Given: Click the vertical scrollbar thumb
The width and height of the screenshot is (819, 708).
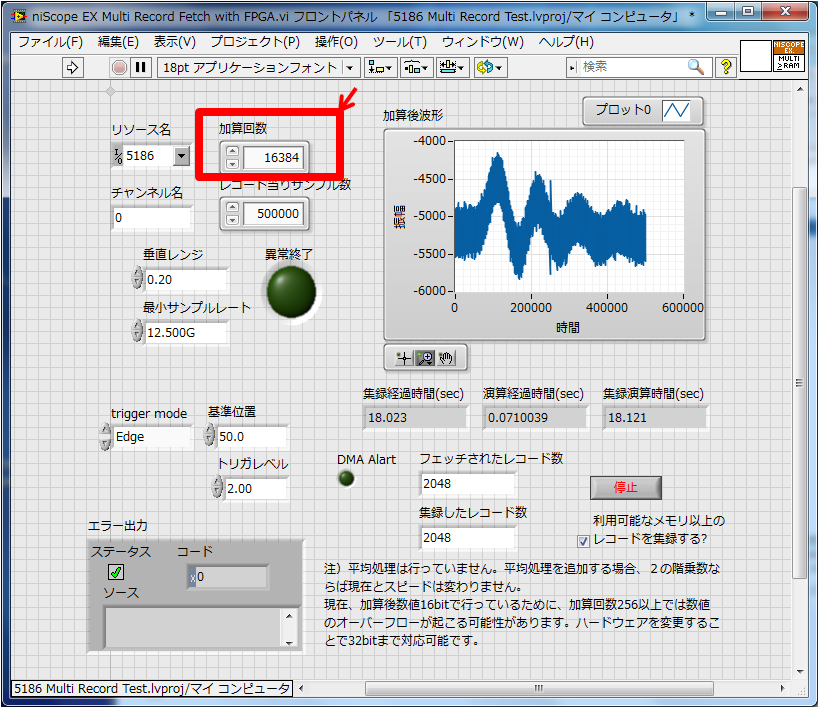Looking at the screenshot, I should [x=799, y=382].
